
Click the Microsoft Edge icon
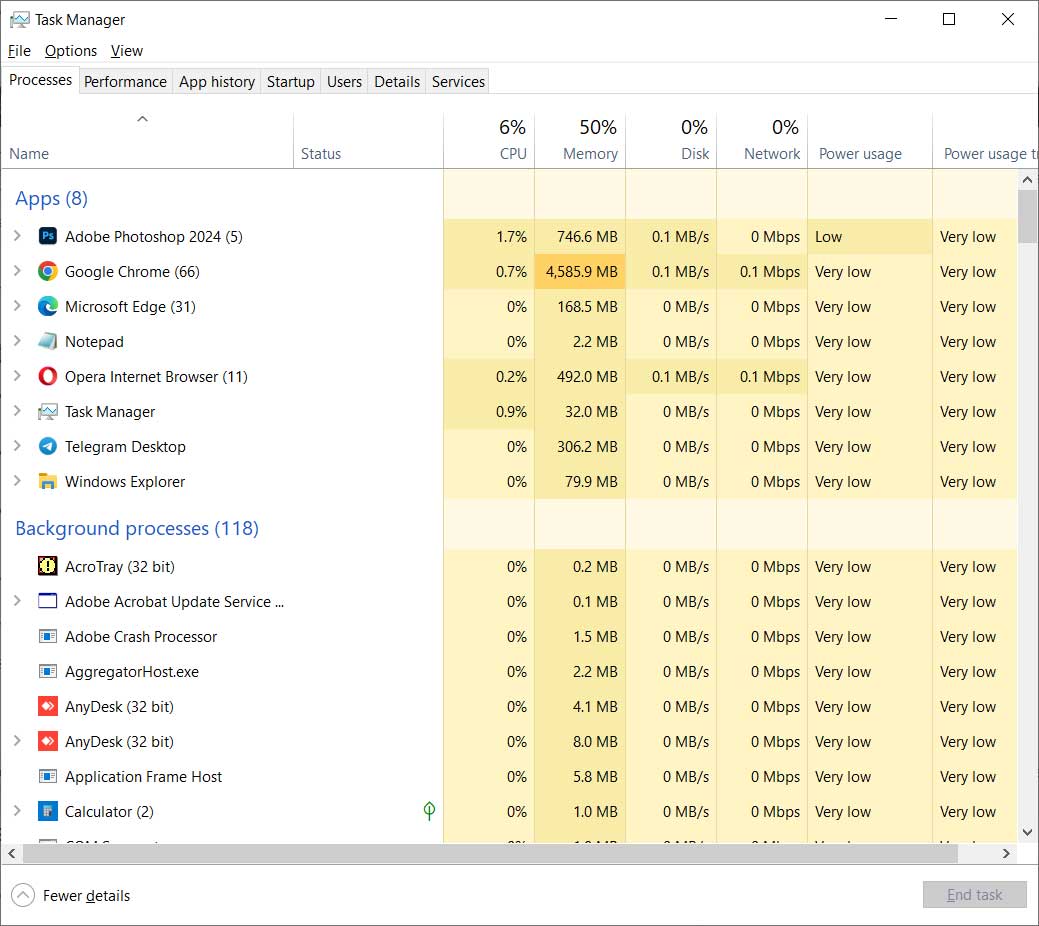(x=47, y=306)
